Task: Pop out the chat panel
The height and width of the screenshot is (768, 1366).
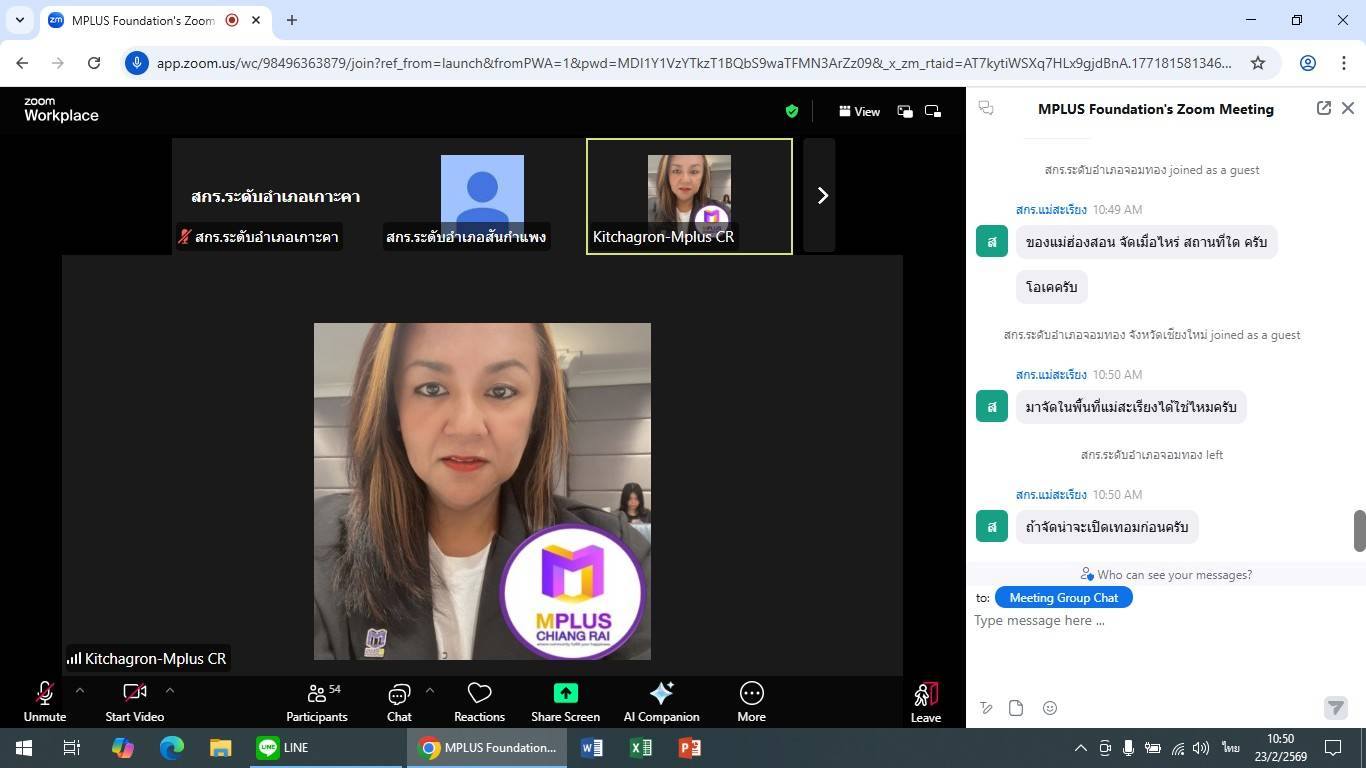Action: pyautogui.click(x=1323, y=108)
